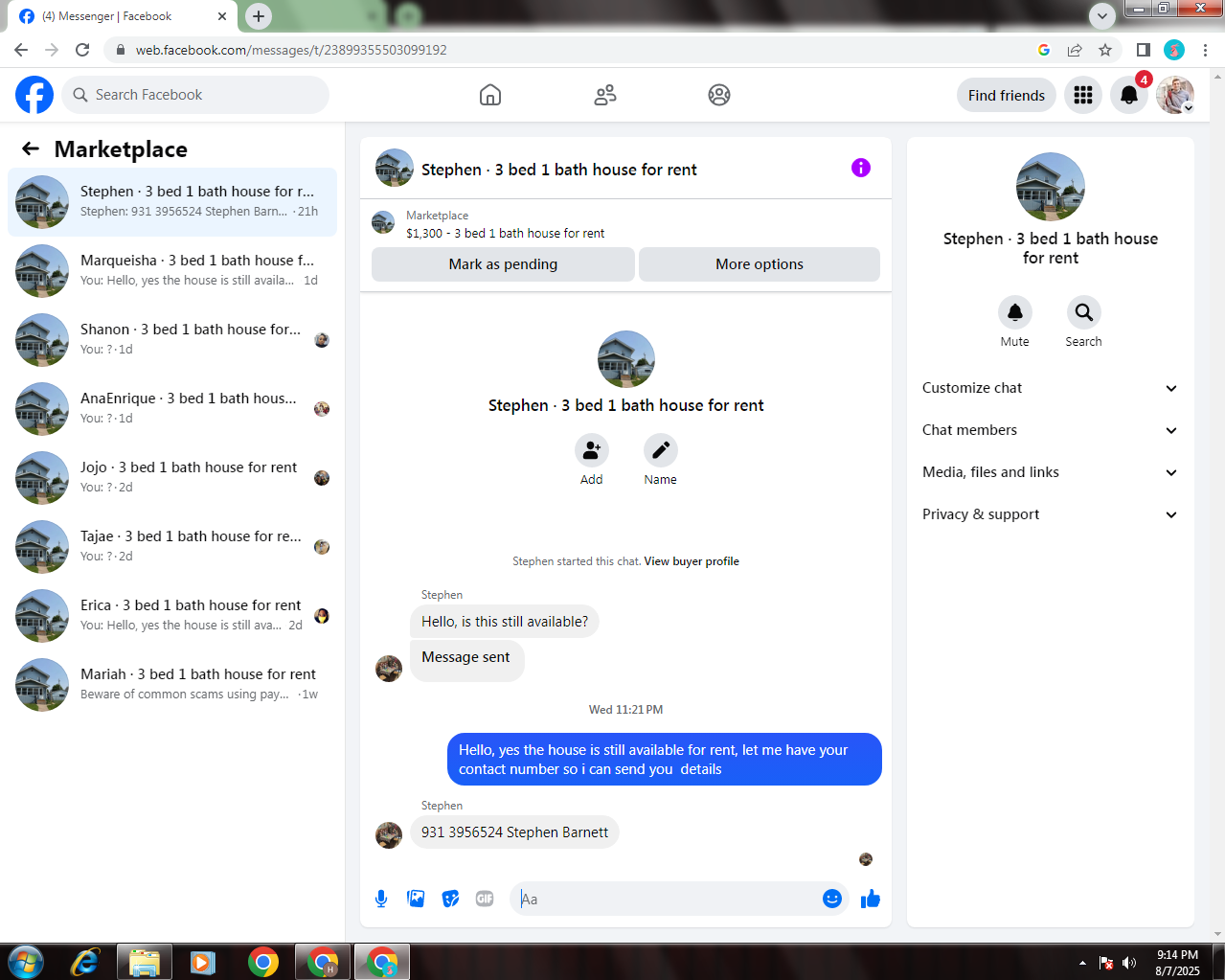Click Find friends button
This screenshot has width=1225, height=980.
click(1007, 95)
